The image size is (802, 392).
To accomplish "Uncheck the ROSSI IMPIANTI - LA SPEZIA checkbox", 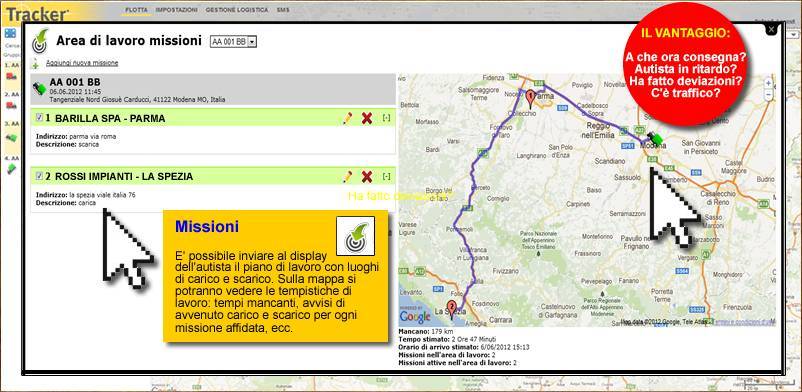I will [x=39, y=176].
